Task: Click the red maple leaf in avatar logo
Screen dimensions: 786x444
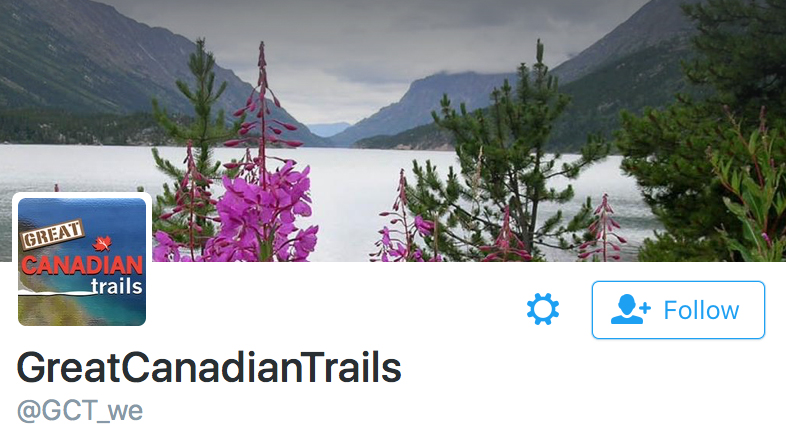Action: (102, 244)
